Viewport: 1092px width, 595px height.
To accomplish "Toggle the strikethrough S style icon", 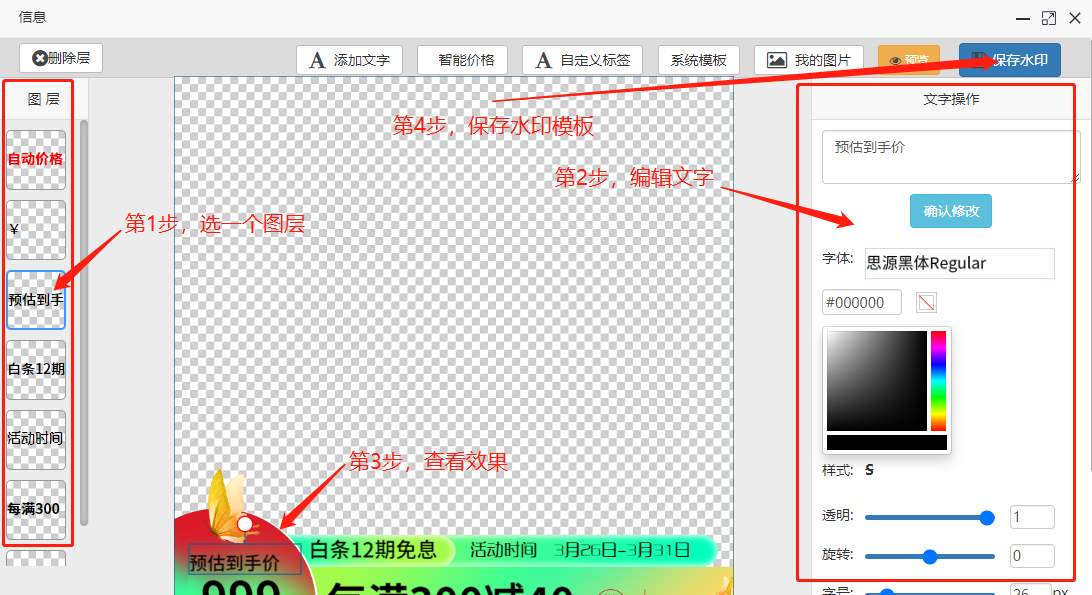I will [869, 470].
